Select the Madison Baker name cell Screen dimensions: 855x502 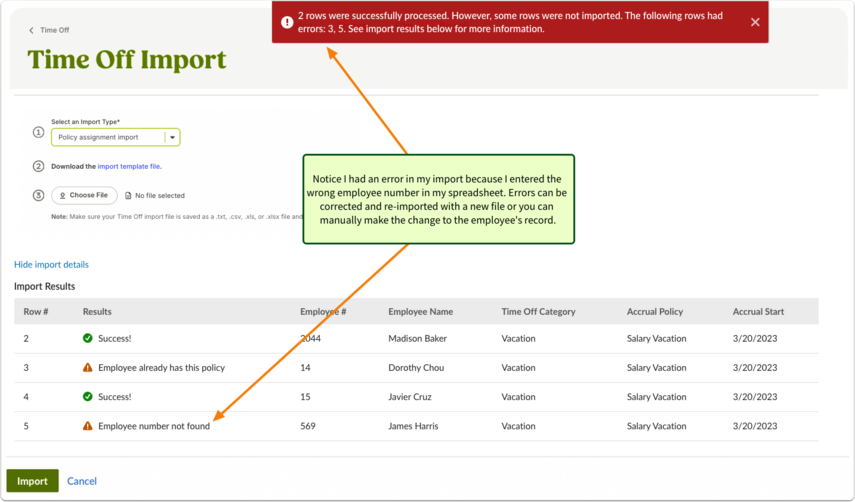tap(417, 338)
